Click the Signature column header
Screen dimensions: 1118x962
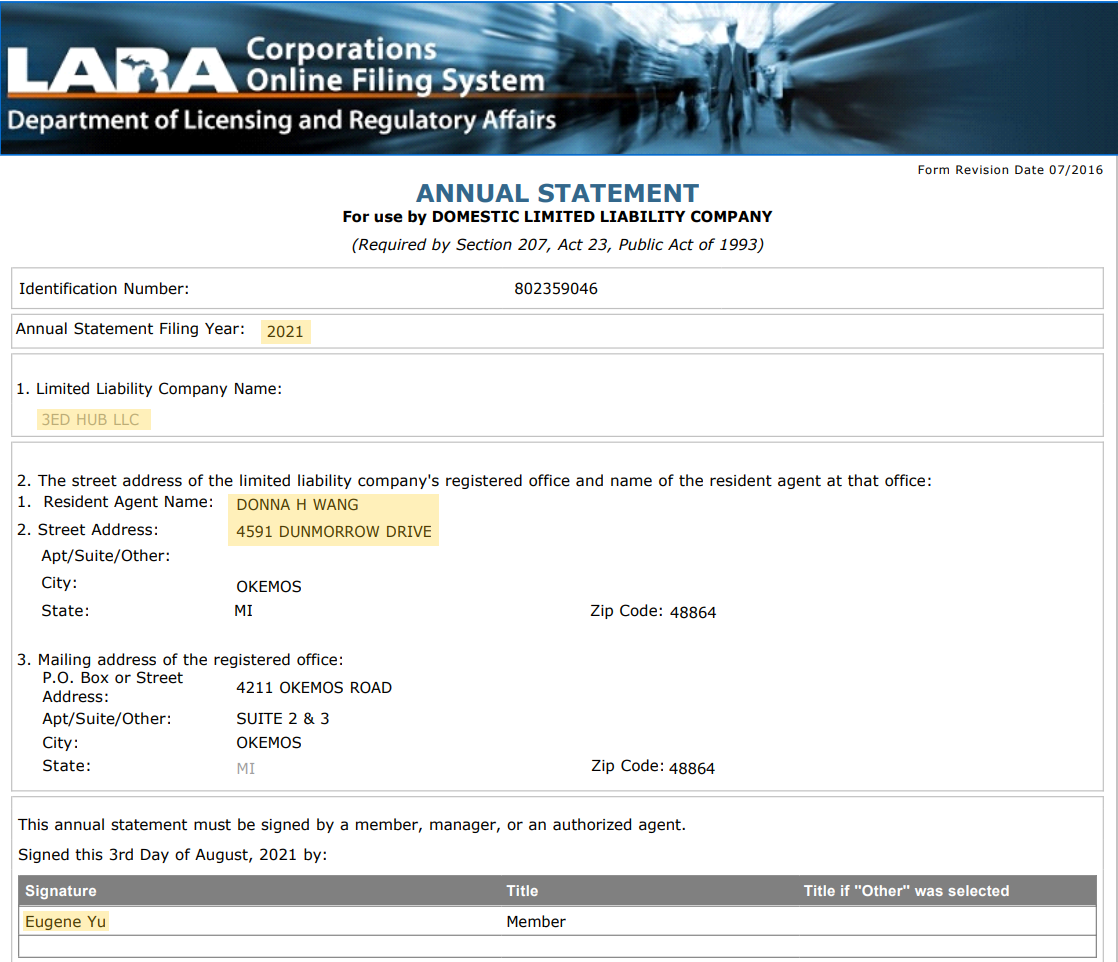(61, 891)
